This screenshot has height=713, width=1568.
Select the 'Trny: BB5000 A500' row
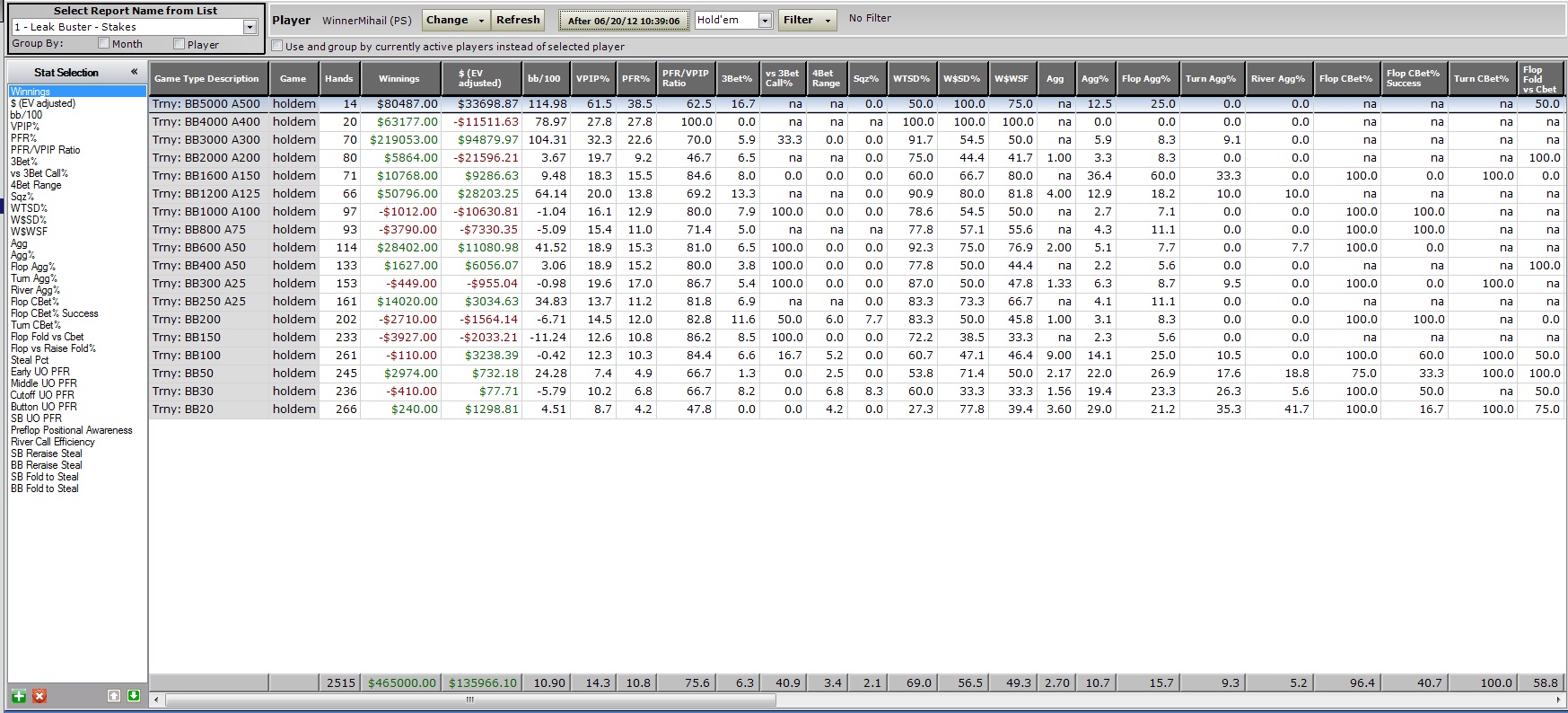[857, 104]
